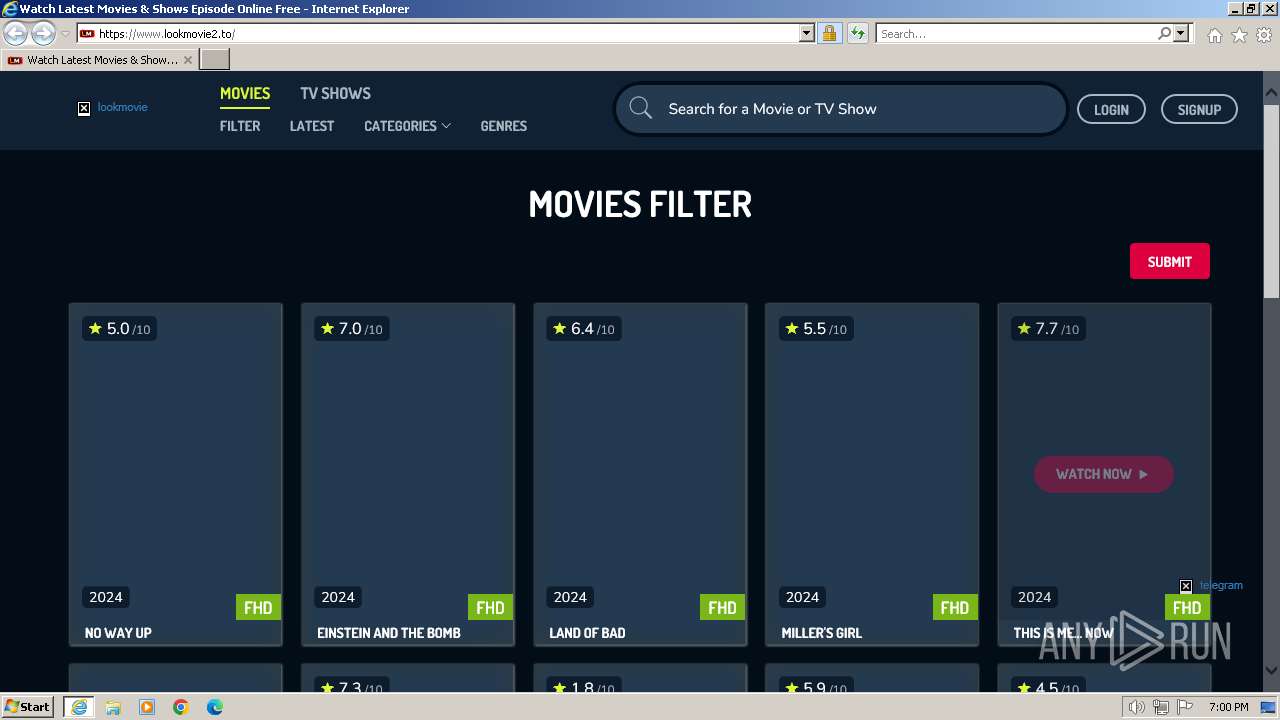Click the 7.7 rating badge
Image resolution: width=1280 pixels, height=720 pixels.
1047,329
